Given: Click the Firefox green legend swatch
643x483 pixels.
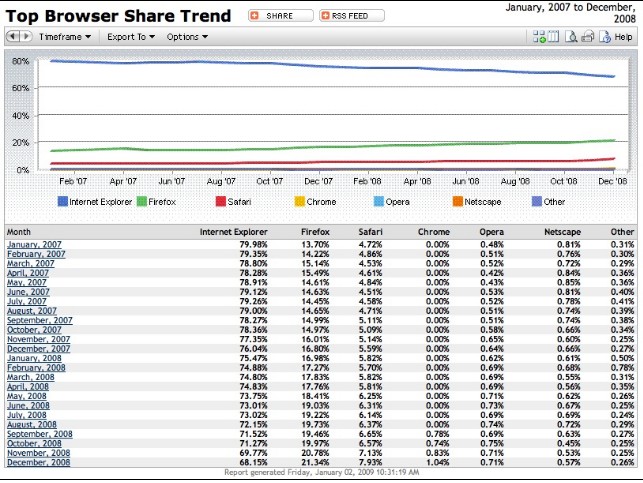Looking at the screenshot, I should pyautogui.click(x=141, y=201).
